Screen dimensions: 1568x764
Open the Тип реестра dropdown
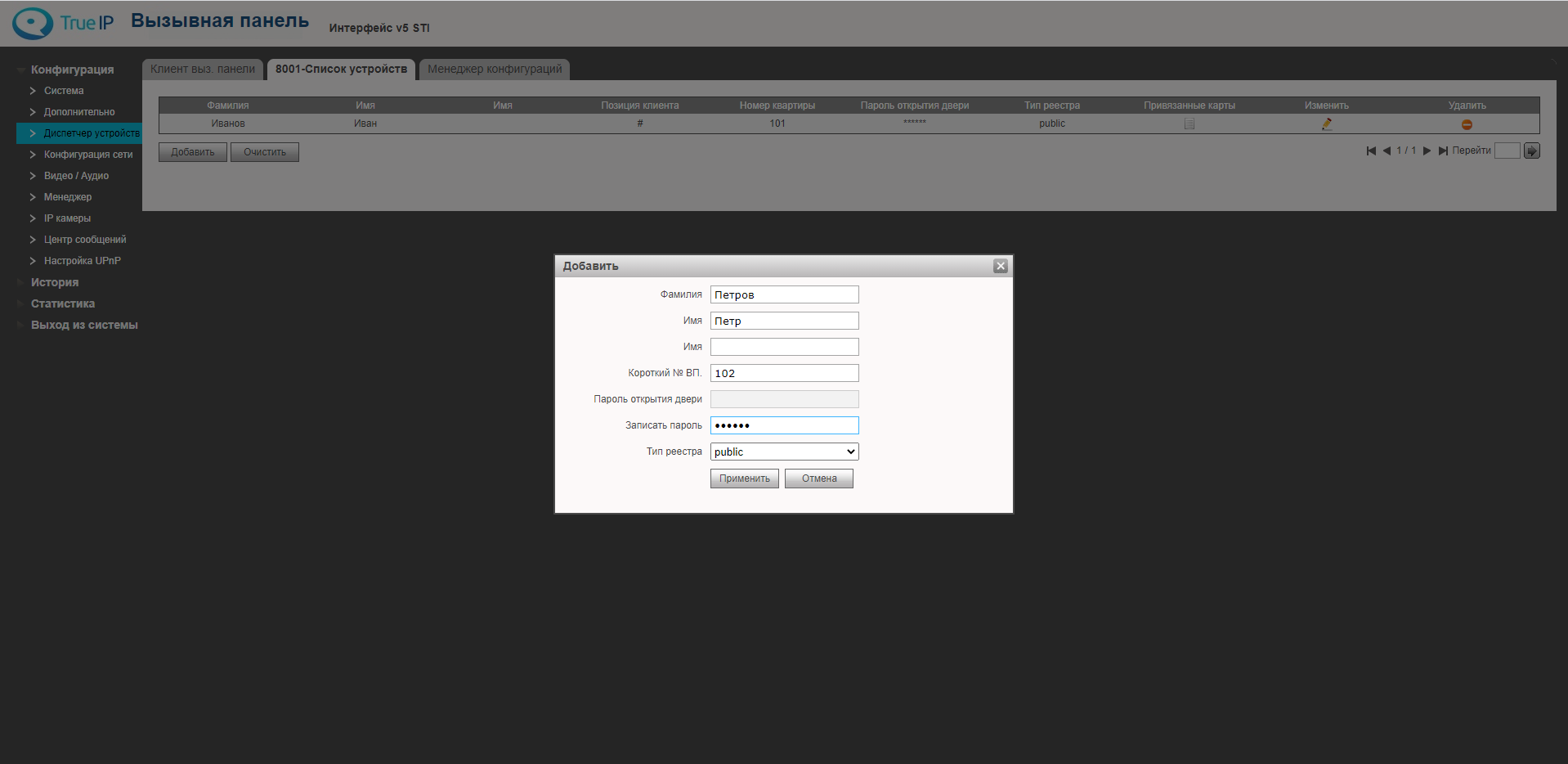click(x=784, y=452)
